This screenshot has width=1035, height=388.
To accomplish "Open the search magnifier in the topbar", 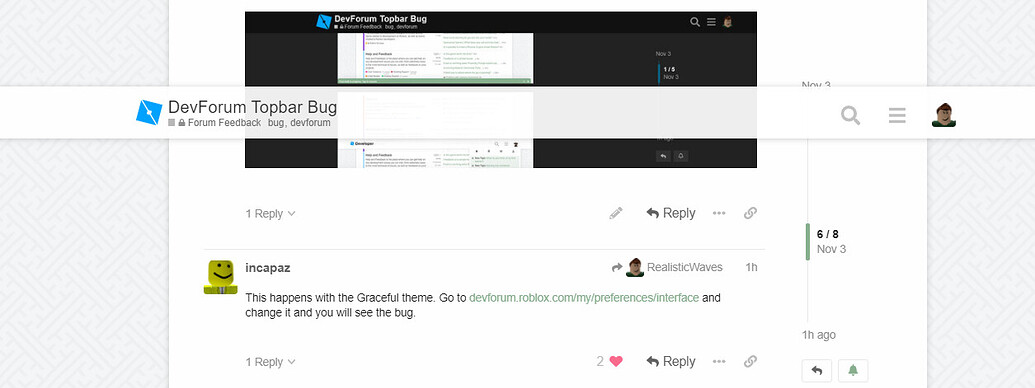I will (851, 115).
